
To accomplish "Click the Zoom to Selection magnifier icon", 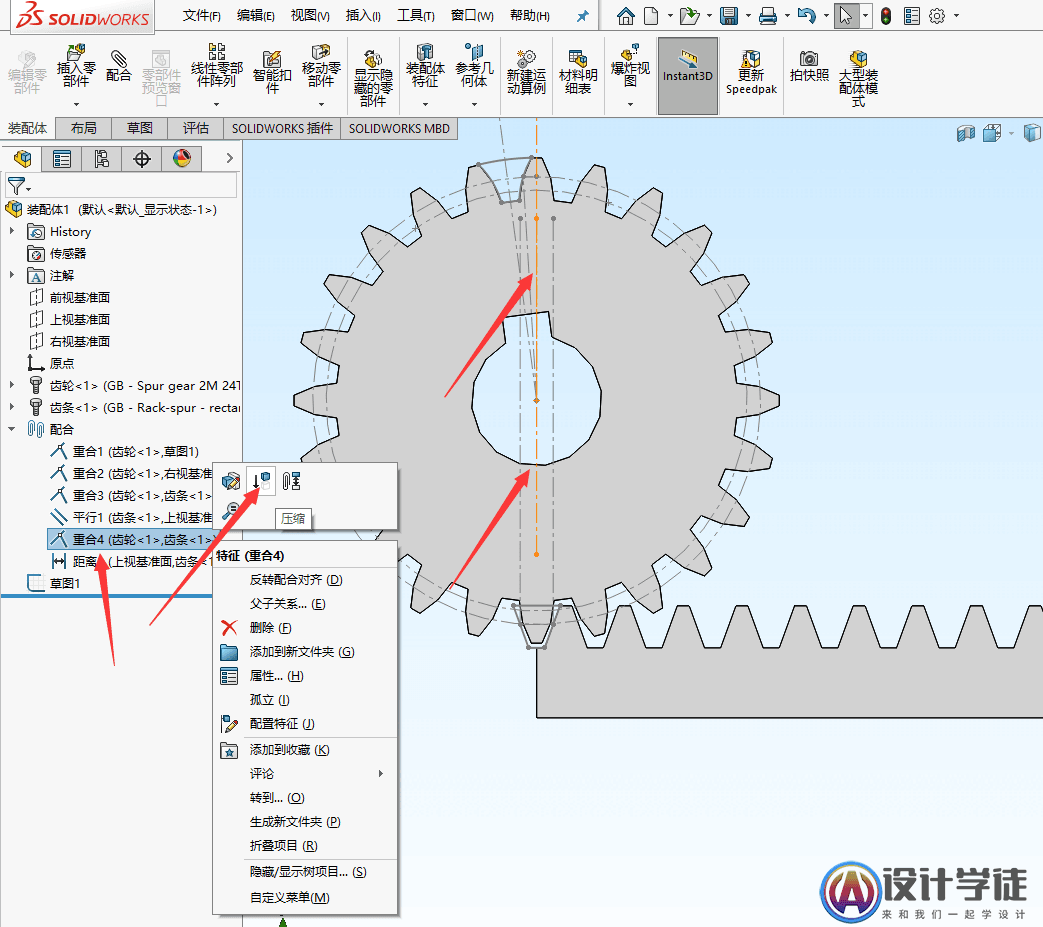I will (x=231, y=511).
